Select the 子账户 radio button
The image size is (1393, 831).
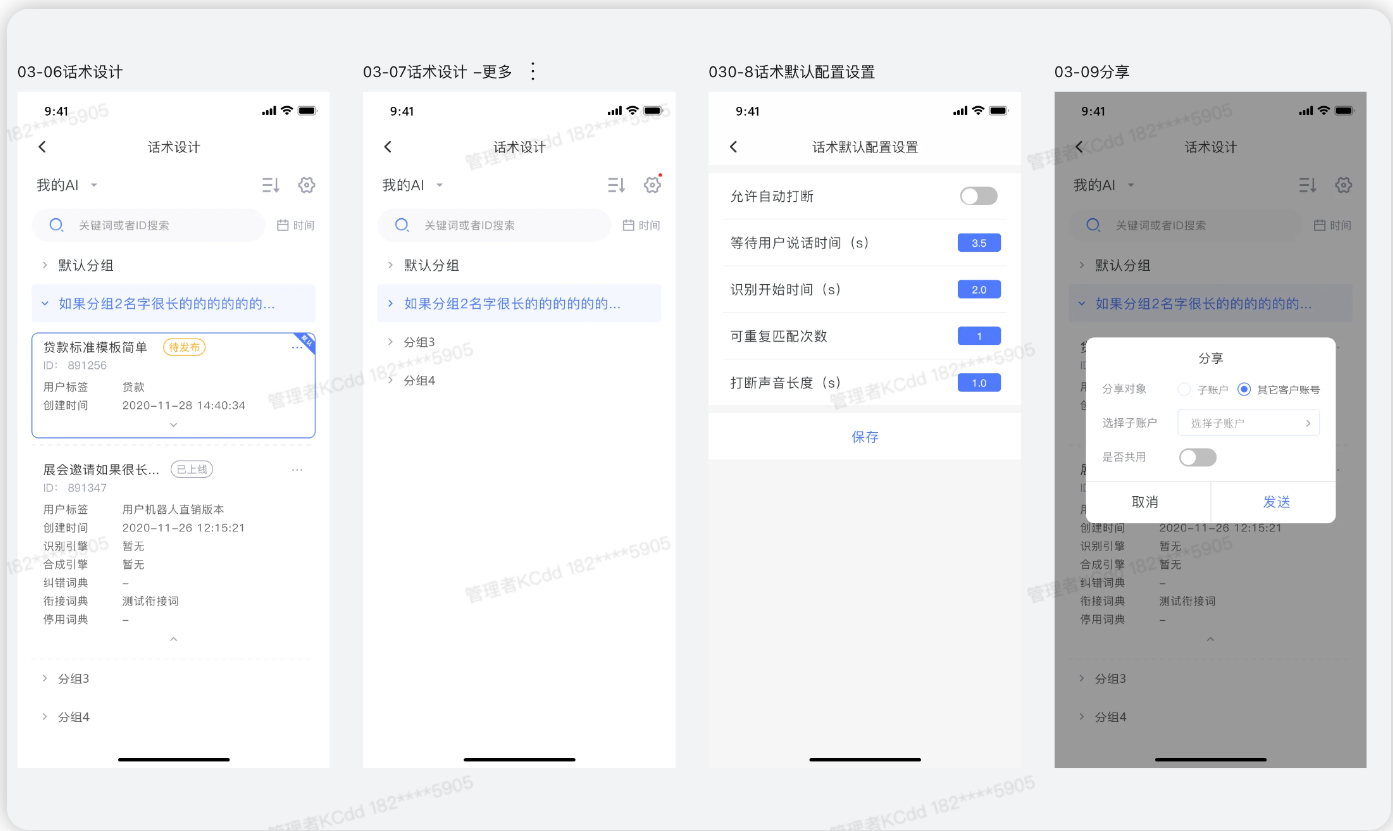click(1185, 389)
